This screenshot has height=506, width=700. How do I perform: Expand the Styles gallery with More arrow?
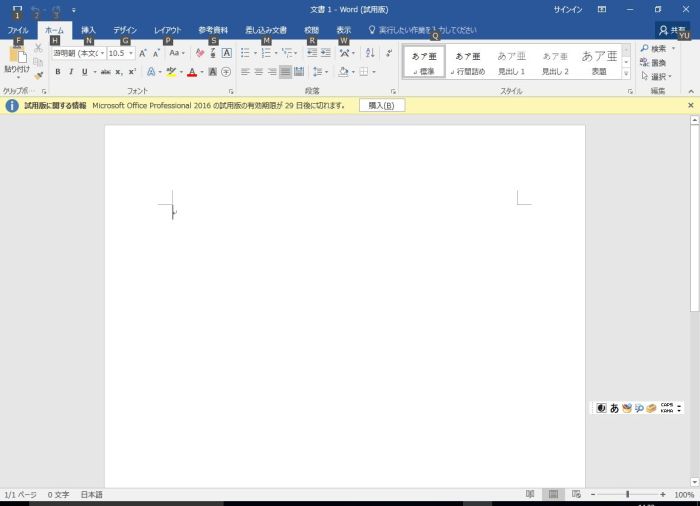pos(626,73)
